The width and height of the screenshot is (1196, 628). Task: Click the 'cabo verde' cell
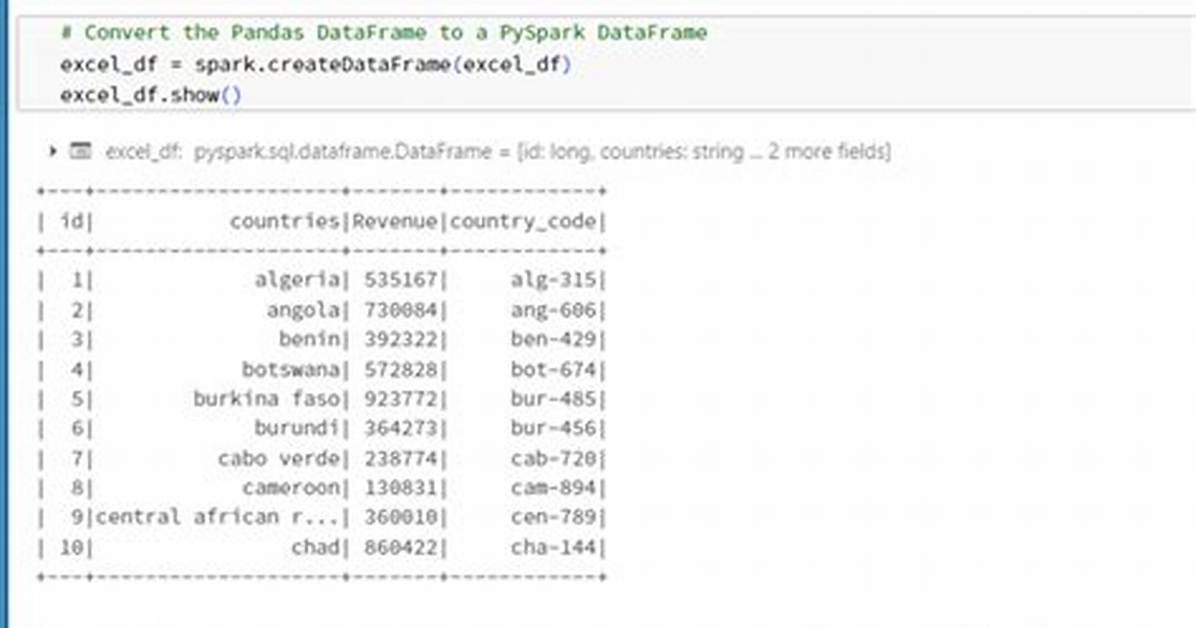coord(279,459)
